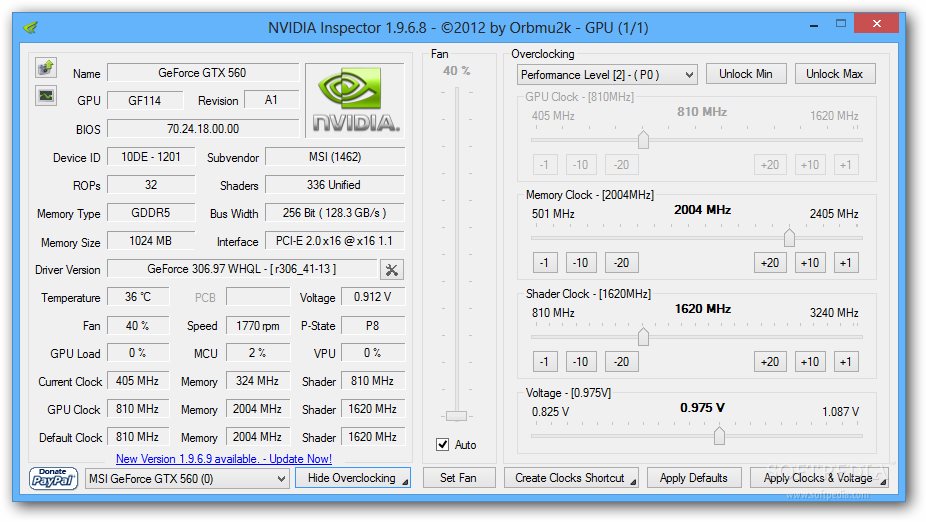The image size is (926, 522).
Task: Click Memory Clock +10 button
Action: click(810, 263)
